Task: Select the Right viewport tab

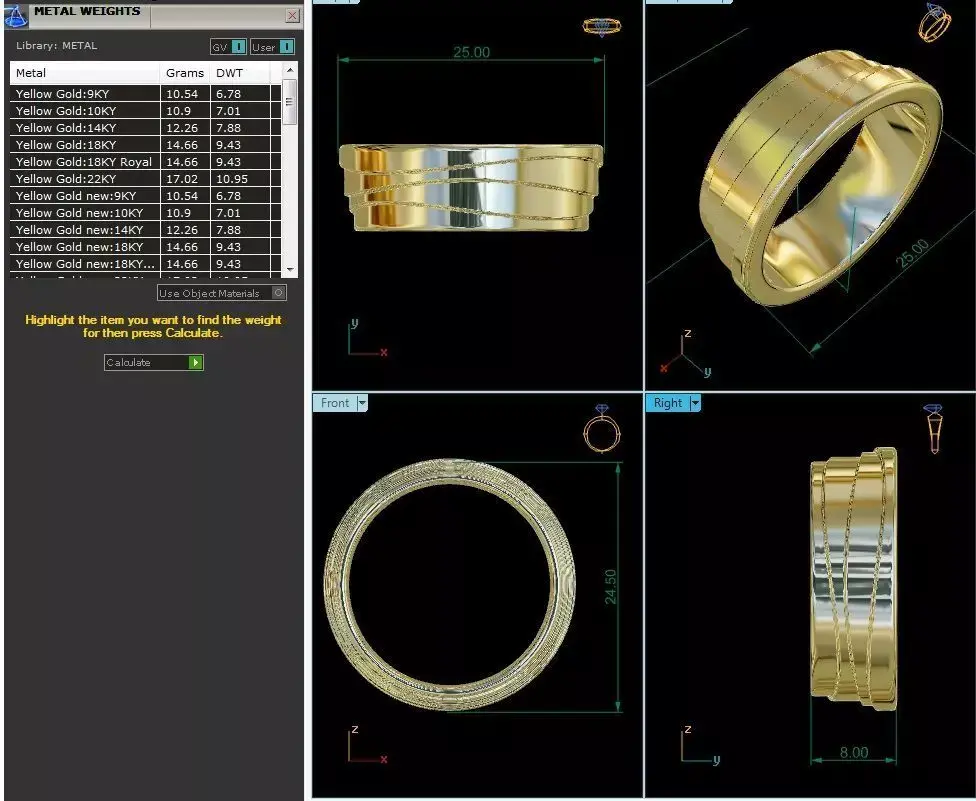Action: pyautogui.click(x=668, y=403)
